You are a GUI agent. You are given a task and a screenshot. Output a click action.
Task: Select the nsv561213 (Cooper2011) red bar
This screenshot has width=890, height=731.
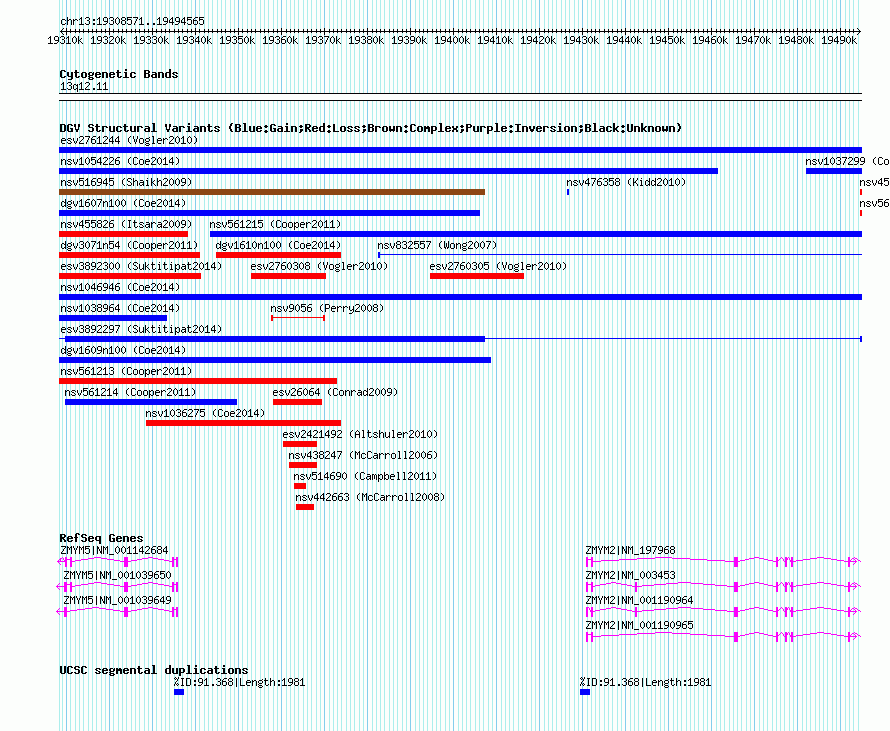point(198,381)
